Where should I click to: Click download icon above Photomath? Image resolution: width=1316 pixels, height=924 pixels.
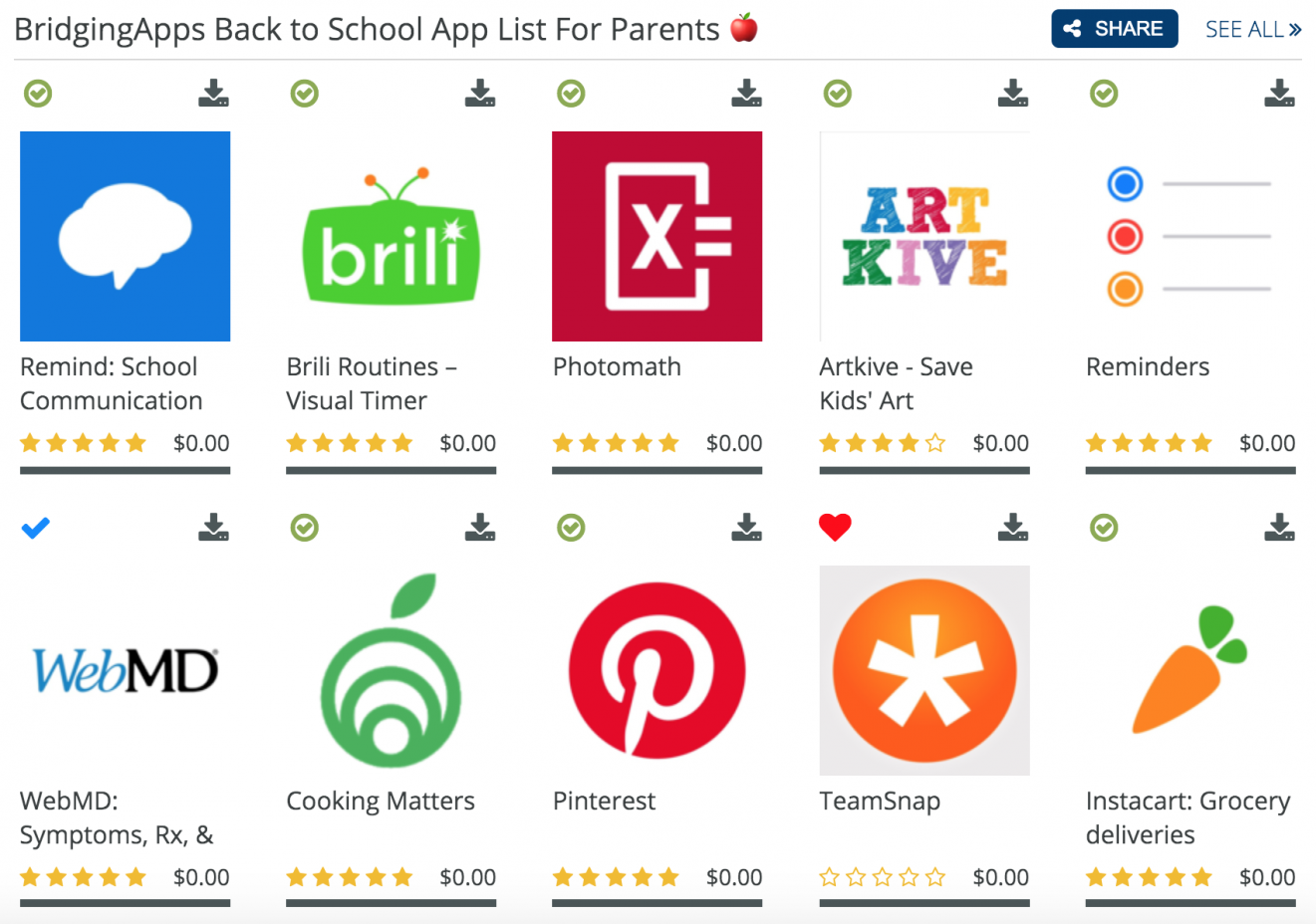click(x=746, y=94)
